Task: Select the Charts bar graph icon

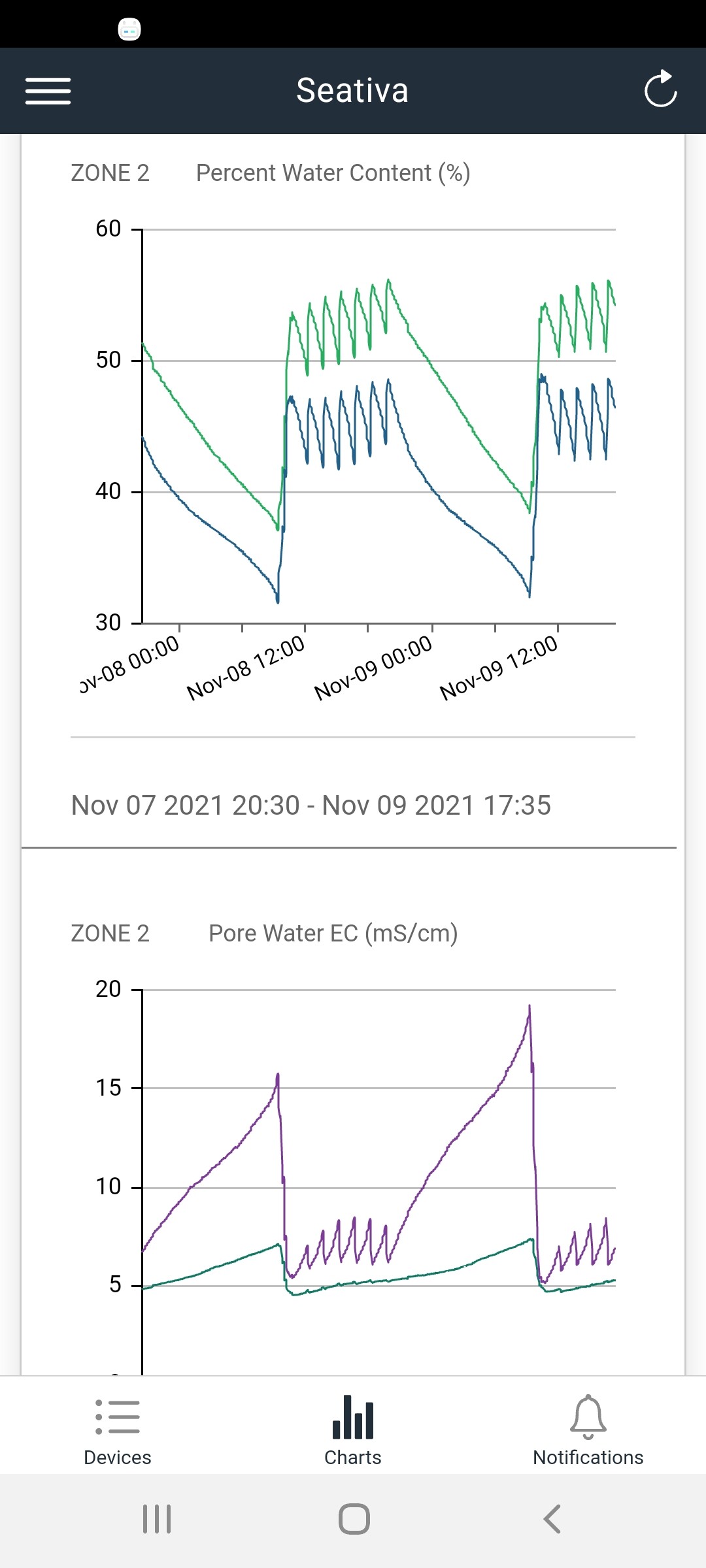Action: point(353,1416)
